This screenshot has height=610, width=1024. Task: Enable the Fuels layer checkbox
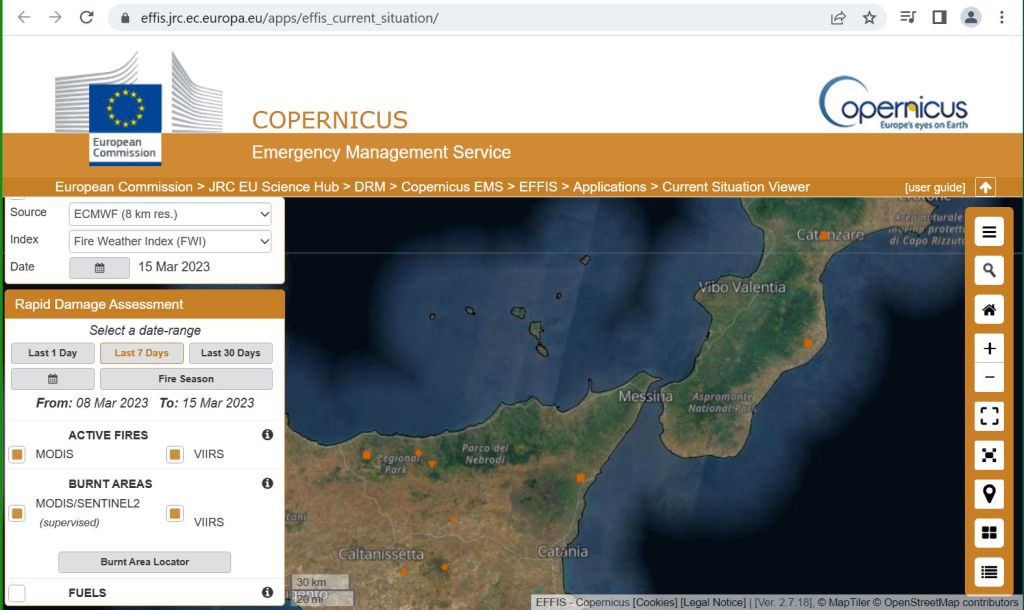point(17,593)
